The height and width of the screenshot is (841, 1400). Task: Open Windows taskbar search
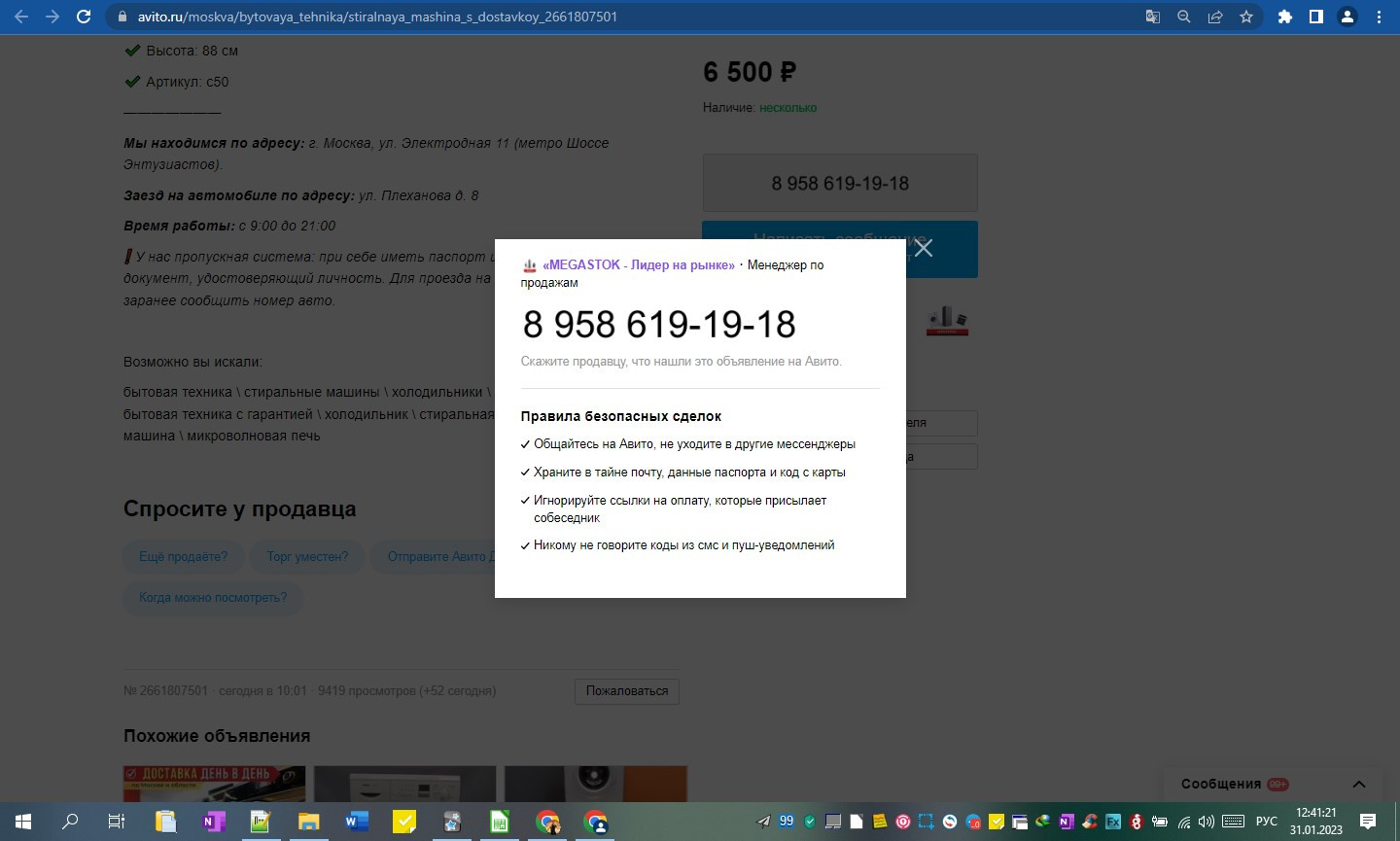70,822
